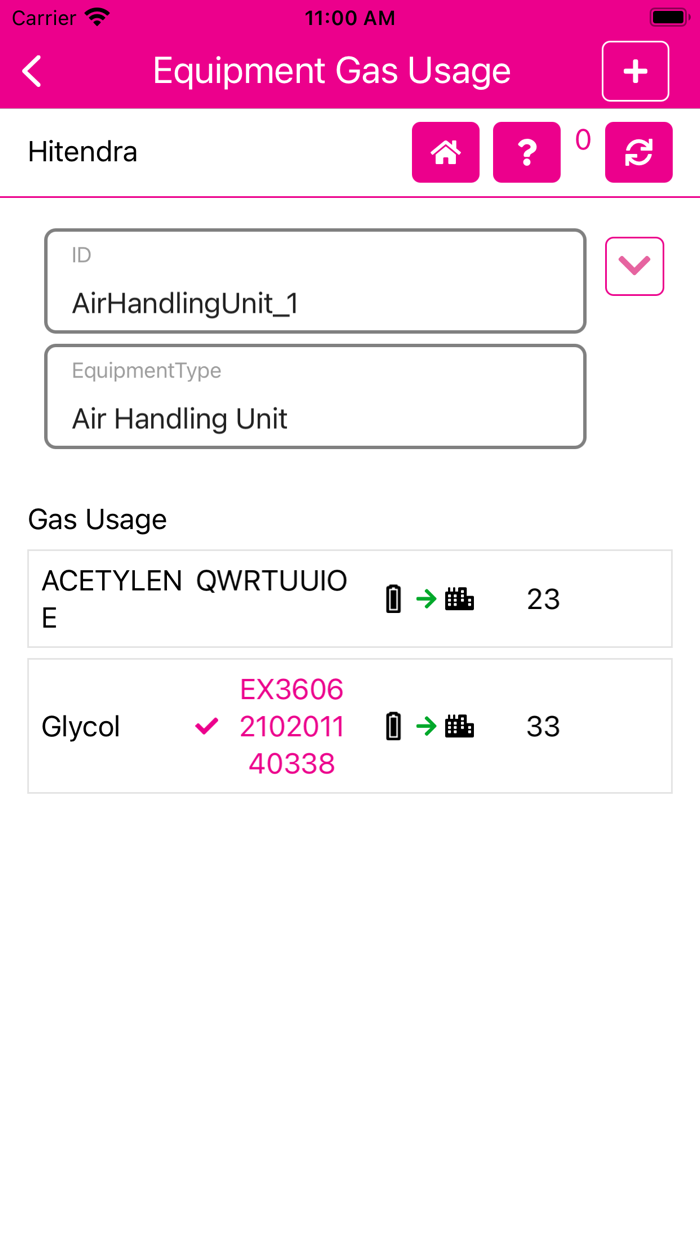Open the AirHandlingUnit_1 selector
Viewport: 700px width, 1244px height.
pos(315,280)
